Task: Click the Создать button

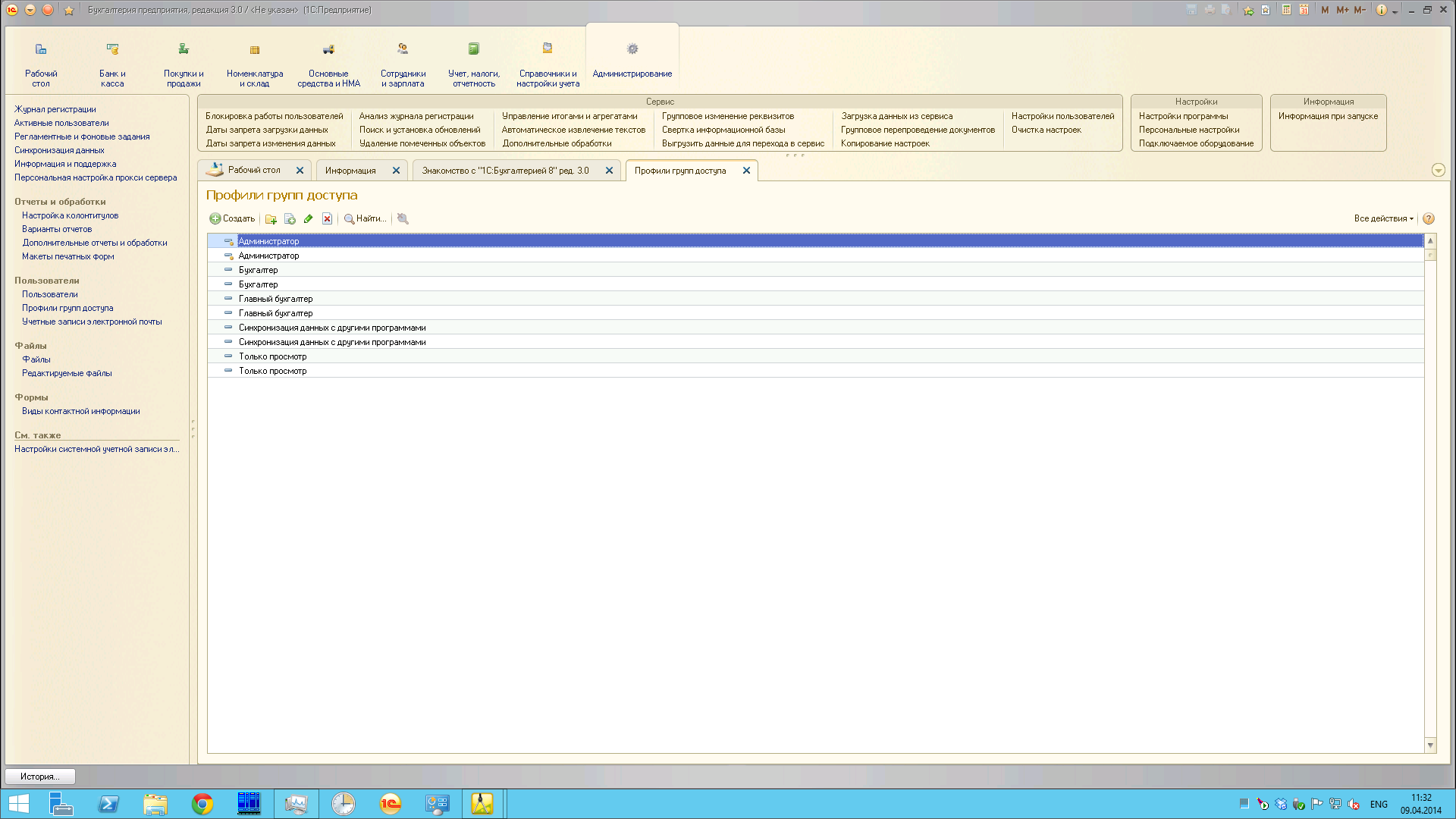Action: point(232,219)
